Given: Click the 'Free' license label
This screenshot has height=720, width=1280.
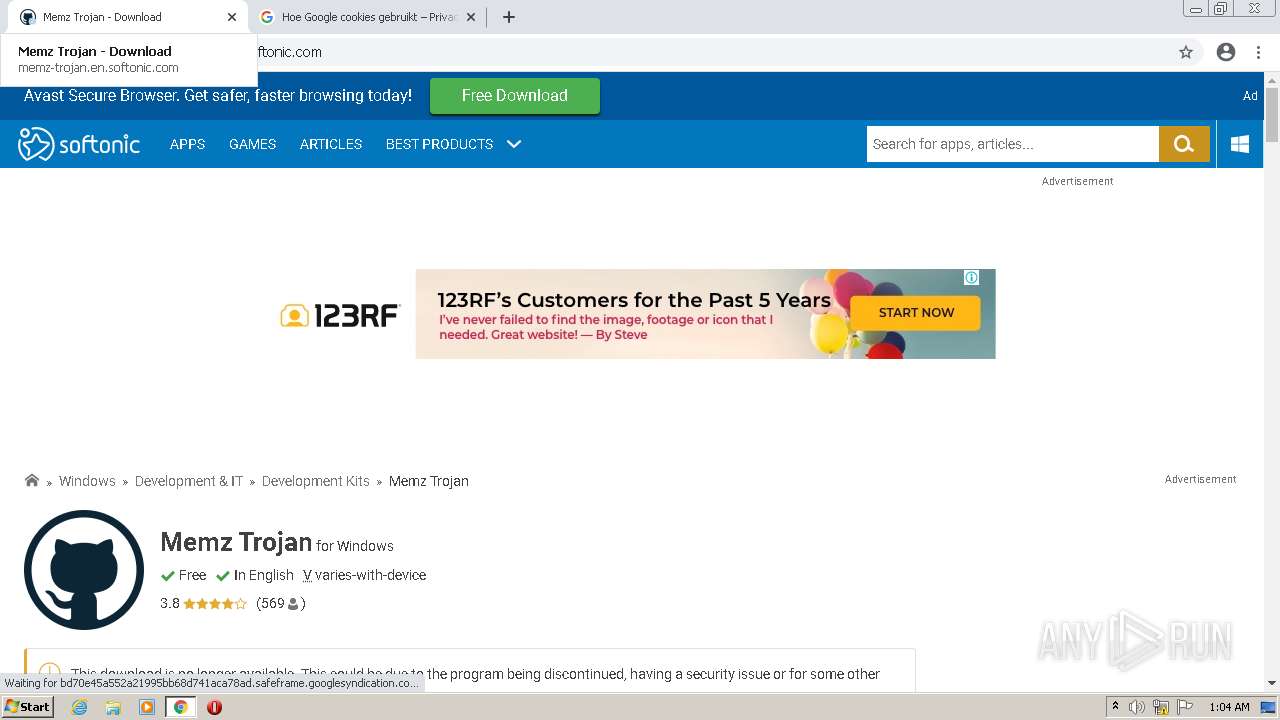Looking at the screenshot, I should click(192, 575).
